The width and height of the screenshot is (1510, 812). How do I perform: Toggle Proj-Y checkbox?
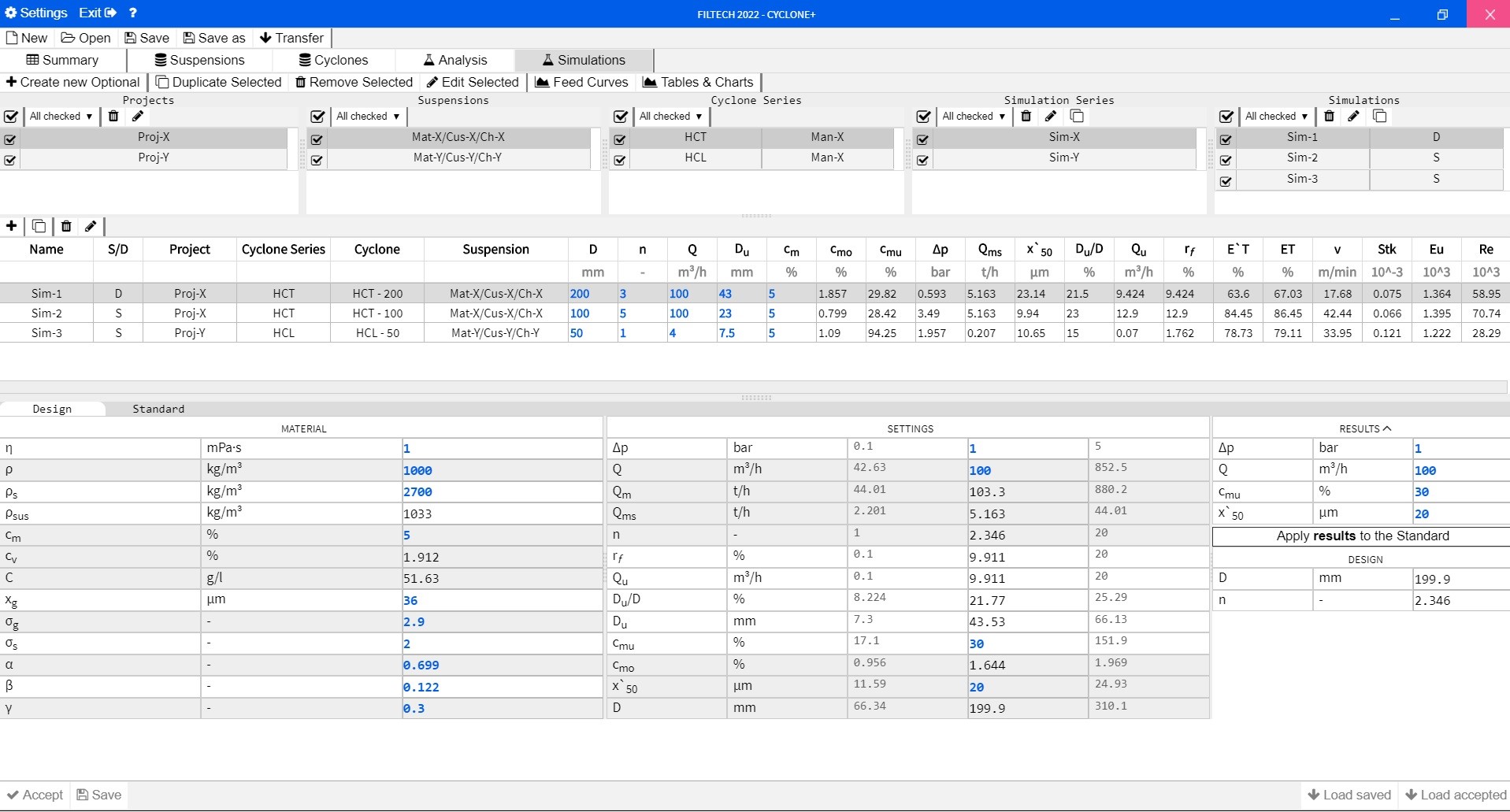click(10, 160)
